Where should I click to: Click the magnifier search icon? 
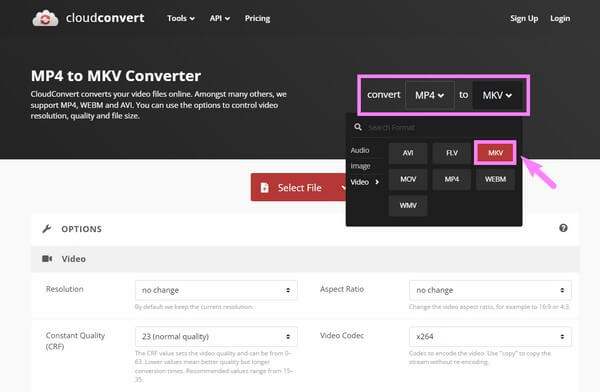click(358, 127)
